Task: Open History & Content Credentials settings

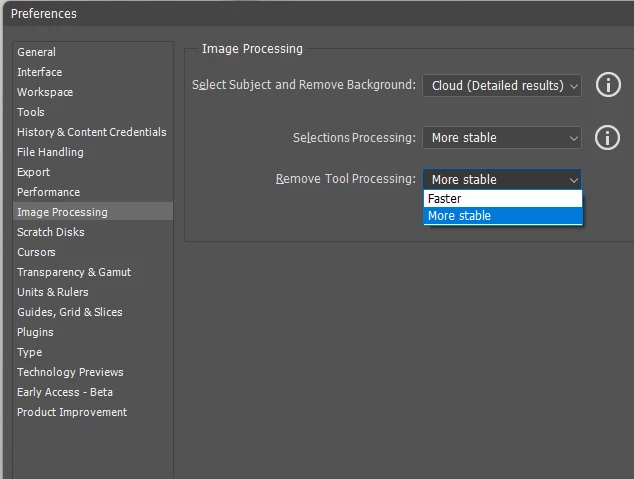Action: (92, 132)
